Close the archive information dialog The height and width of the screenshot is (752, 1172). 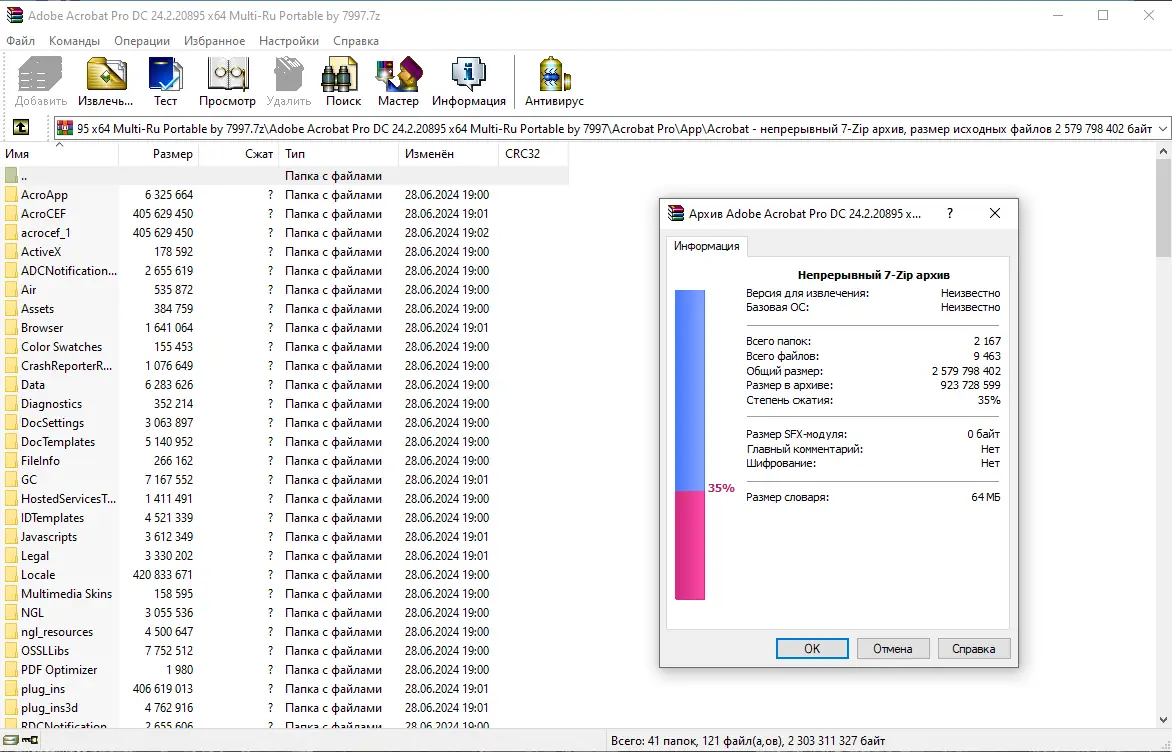[995, 213]
